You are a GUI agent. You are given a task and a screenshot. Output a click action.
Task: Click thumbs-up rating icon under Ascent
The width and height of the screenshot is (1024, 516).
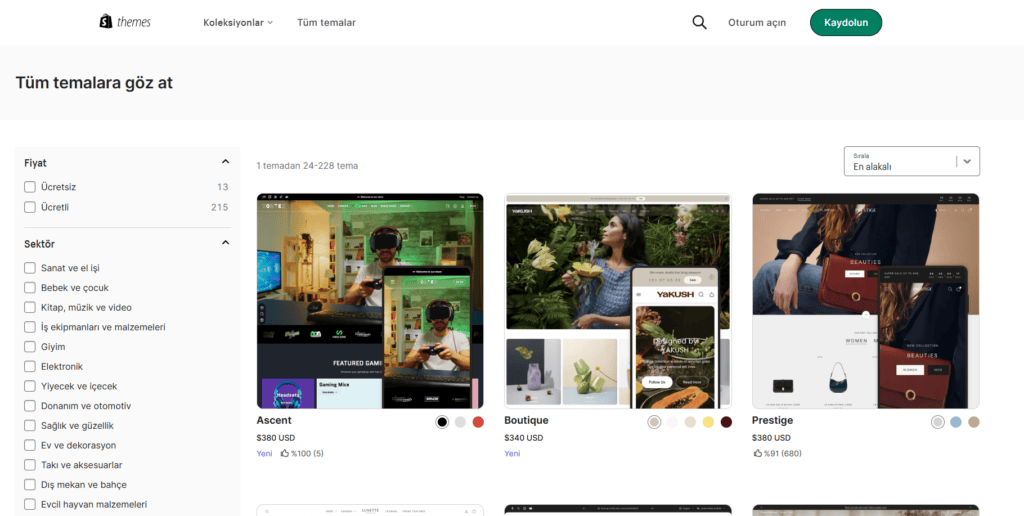(285, 453)
